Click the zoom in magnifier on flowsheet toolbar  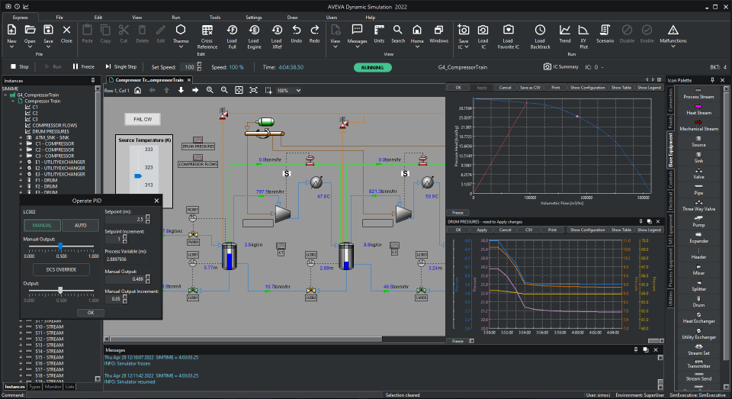click(x=210, y=90)
